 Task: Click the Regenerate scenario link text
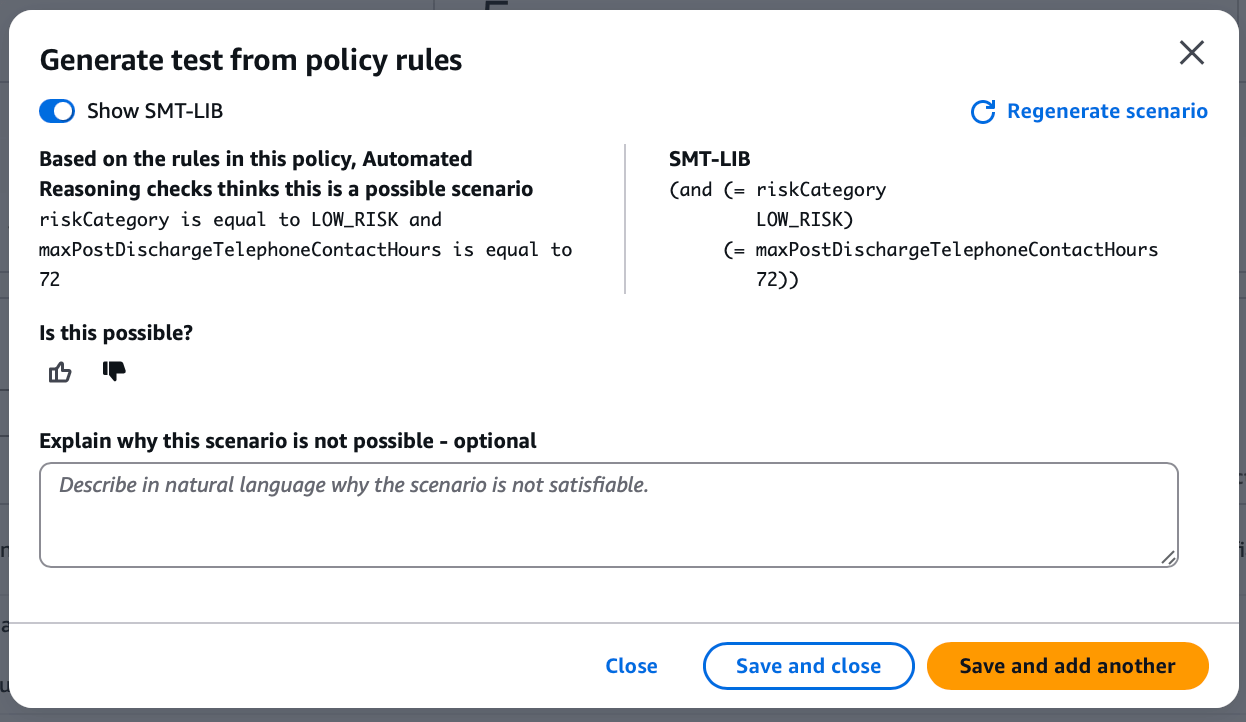click(x=1107, y=111)
